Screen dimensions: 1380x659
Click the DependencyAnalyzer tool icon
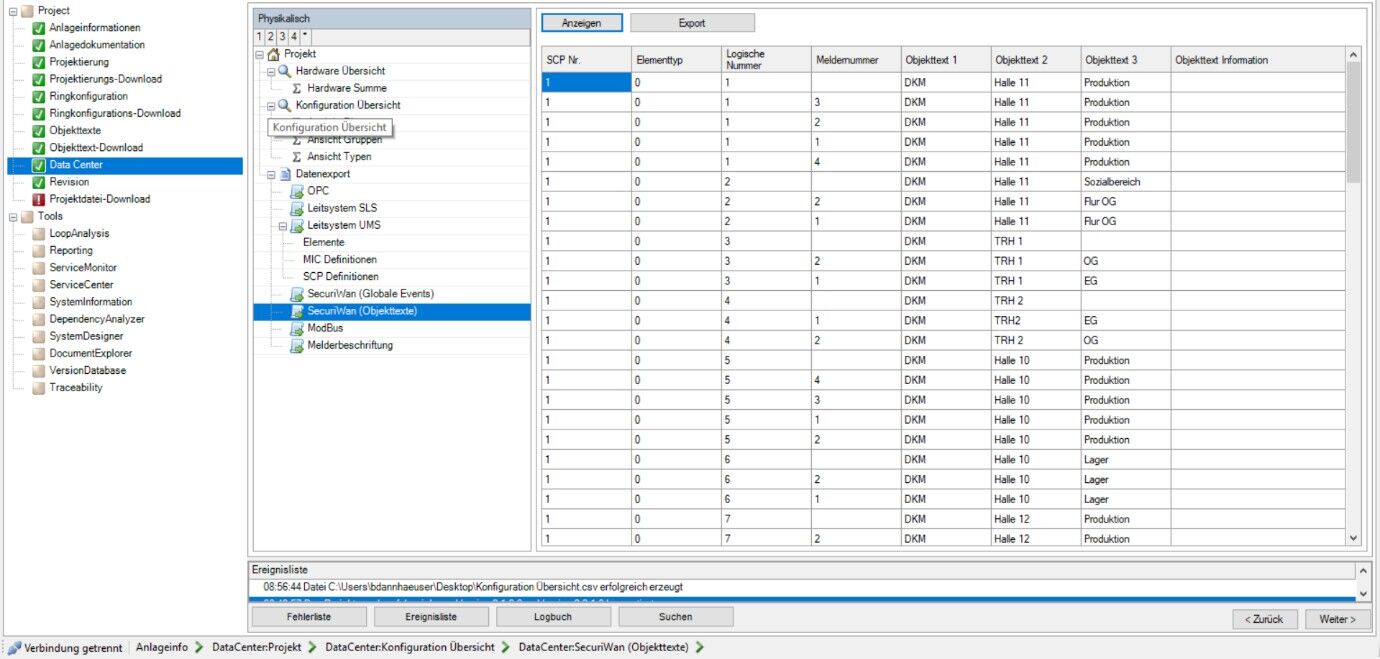38,319
